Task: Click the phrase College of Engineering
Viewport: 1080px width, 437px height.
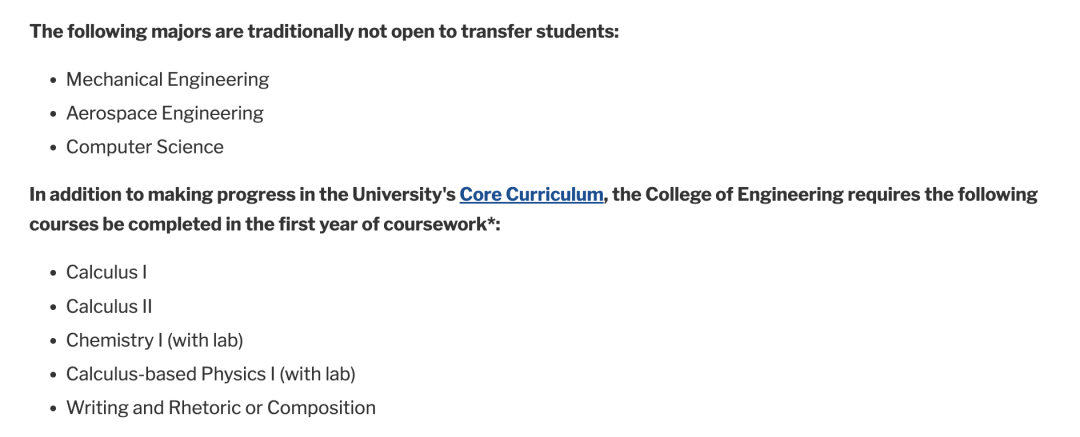Action: [744, 195]
